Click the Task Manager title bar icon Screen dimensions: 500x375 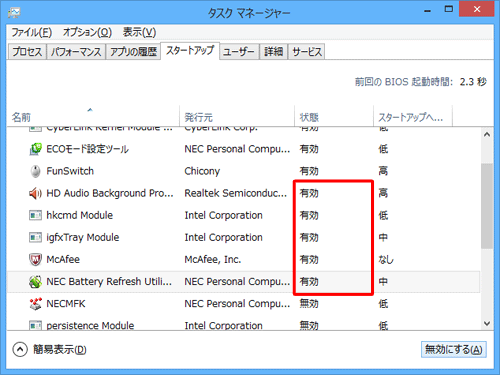(14, 13)
